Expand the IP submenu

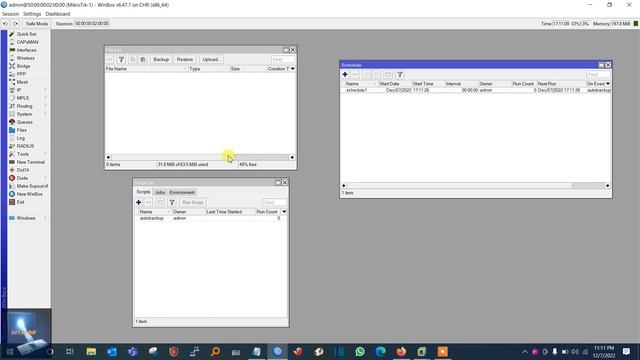click(19, 90)
